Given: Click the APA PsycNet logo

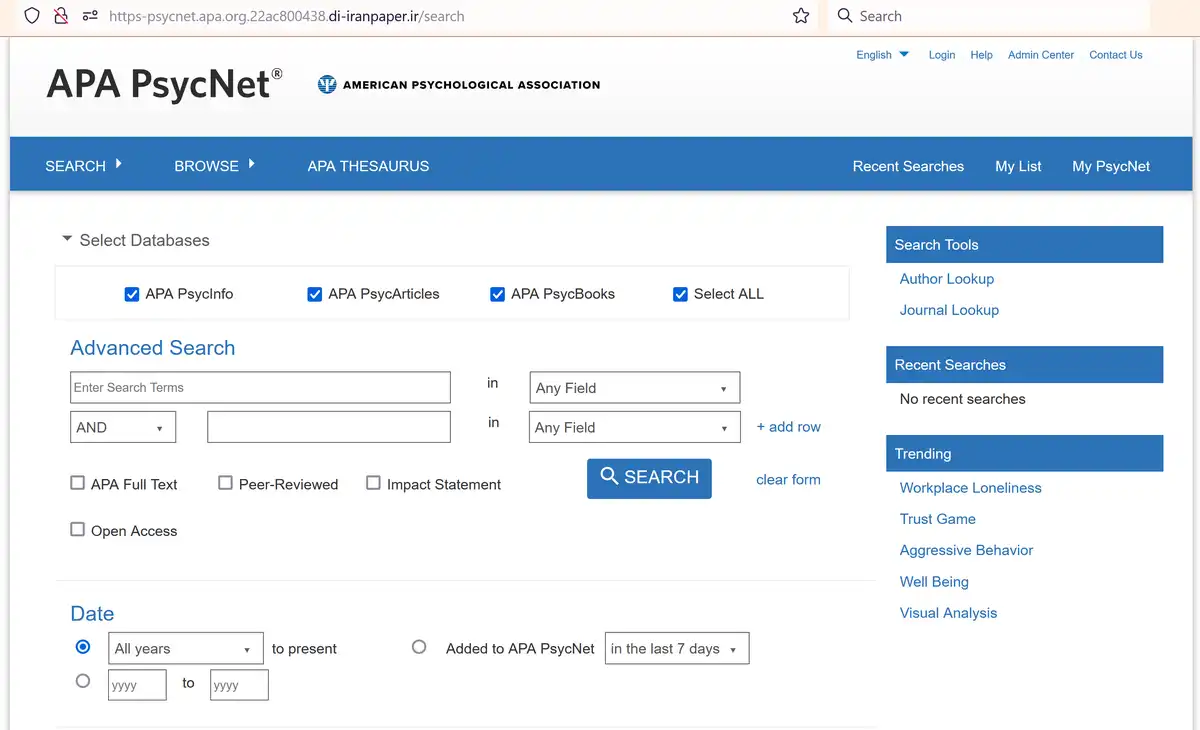Looking at the screenshot, I should (x=163, y=85).
